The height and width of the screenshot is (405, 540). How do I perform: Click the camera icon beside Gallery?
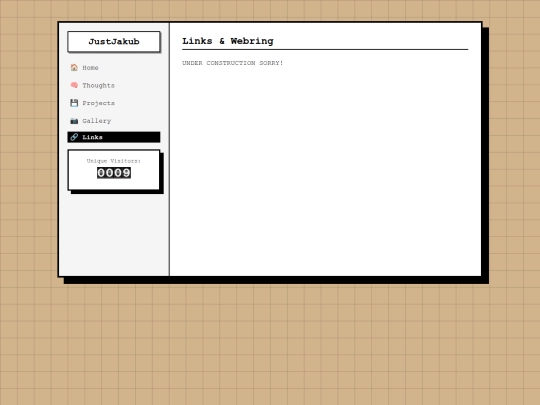coord(74,121)
